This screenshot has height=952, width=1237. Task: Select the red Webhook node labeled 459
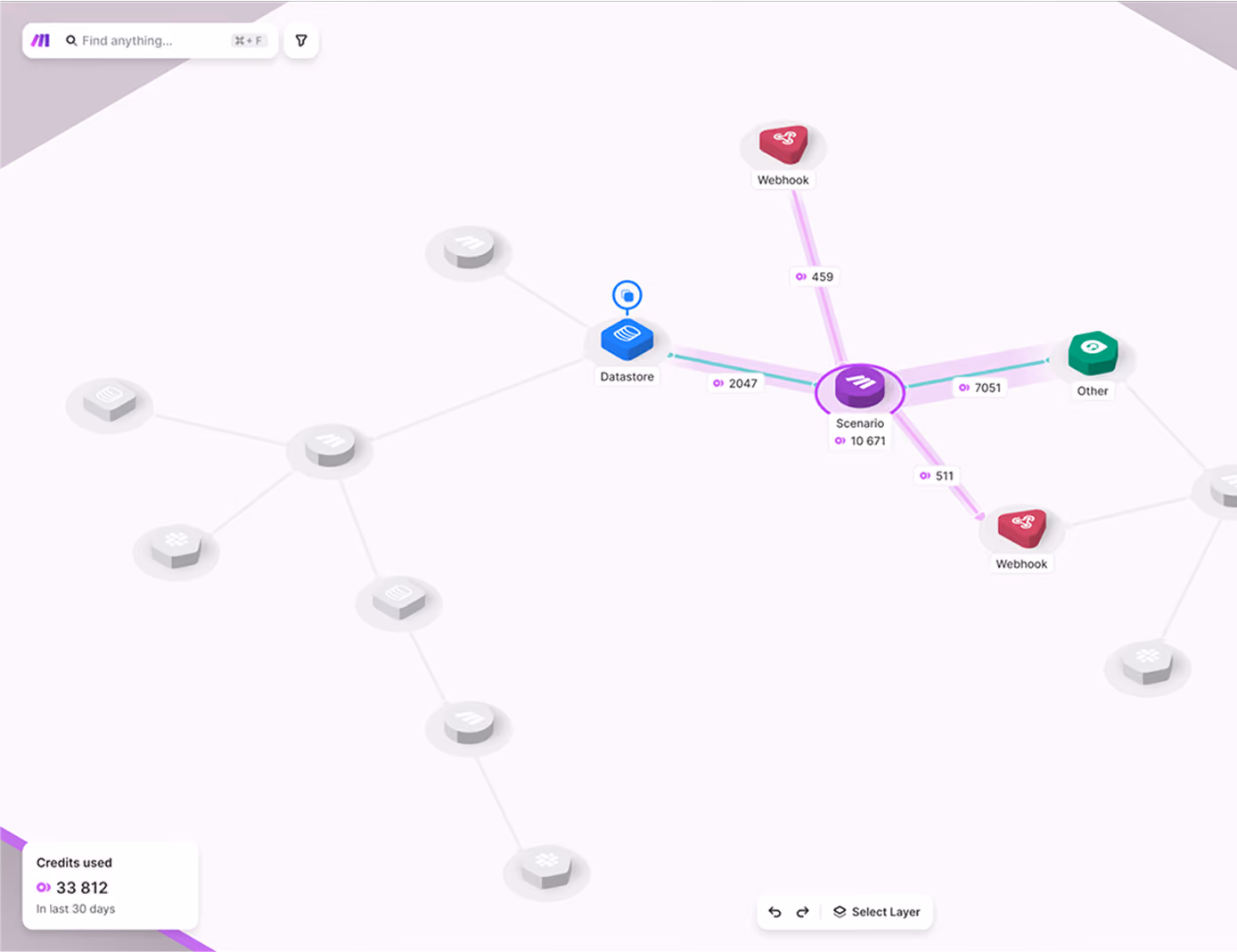(783, 144)
